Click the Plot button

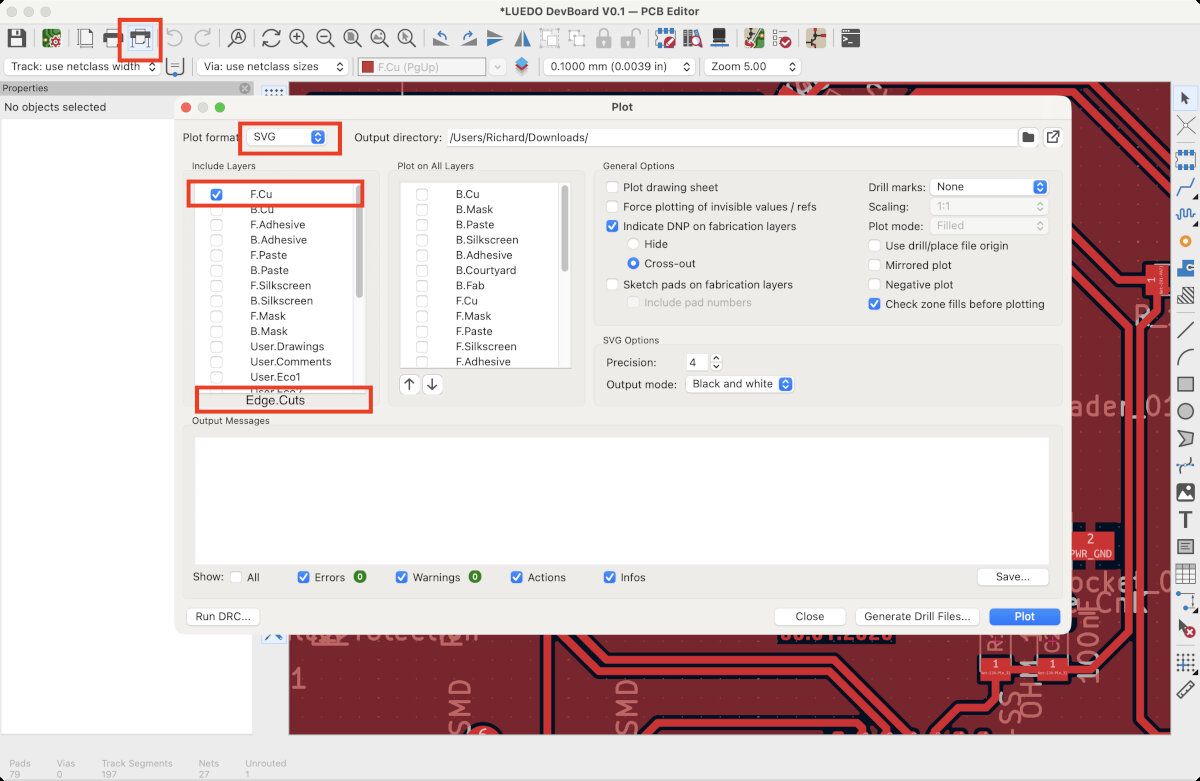(x=1024, y=616)
